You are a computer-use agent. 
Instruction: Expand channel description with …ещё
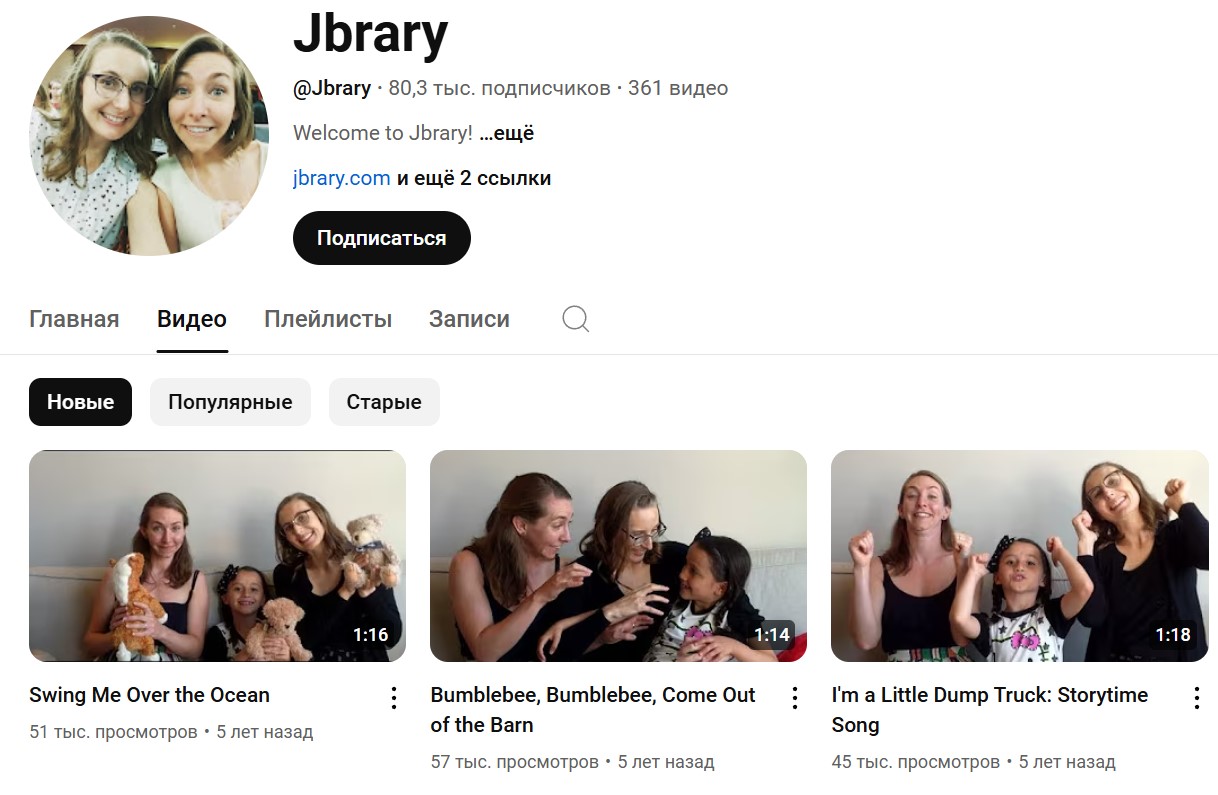pos(506,133)
